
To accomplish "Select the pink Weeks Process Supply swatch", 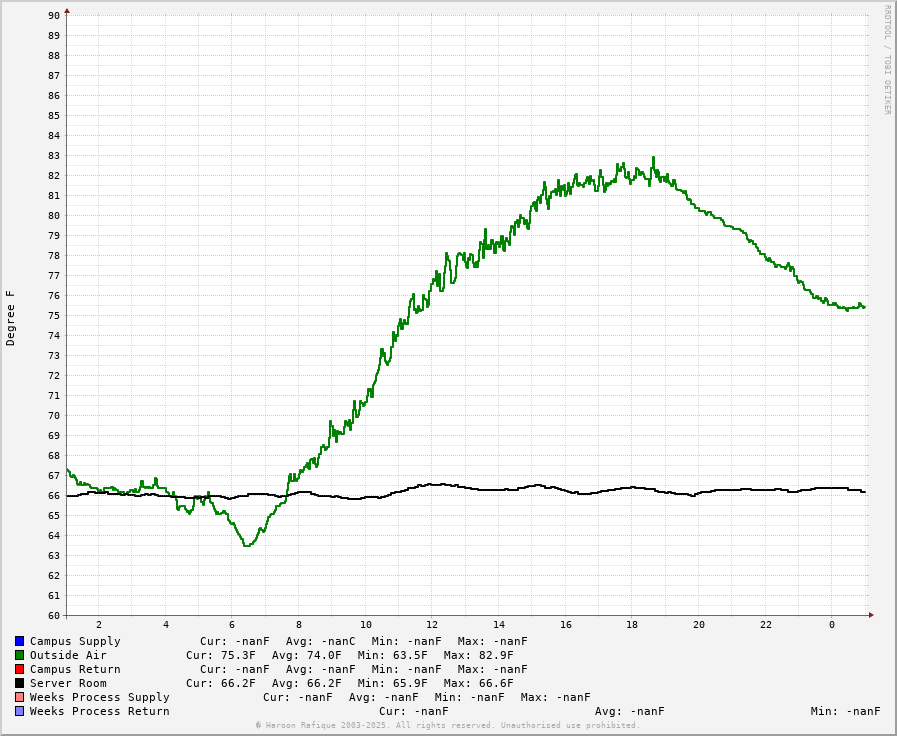I will (19, 697).
